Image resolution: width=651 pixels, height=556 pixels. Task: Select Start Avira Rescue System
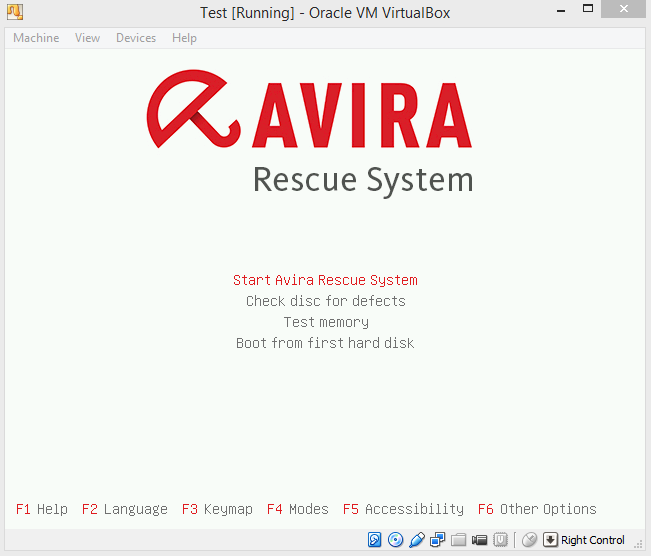(325, 280)
